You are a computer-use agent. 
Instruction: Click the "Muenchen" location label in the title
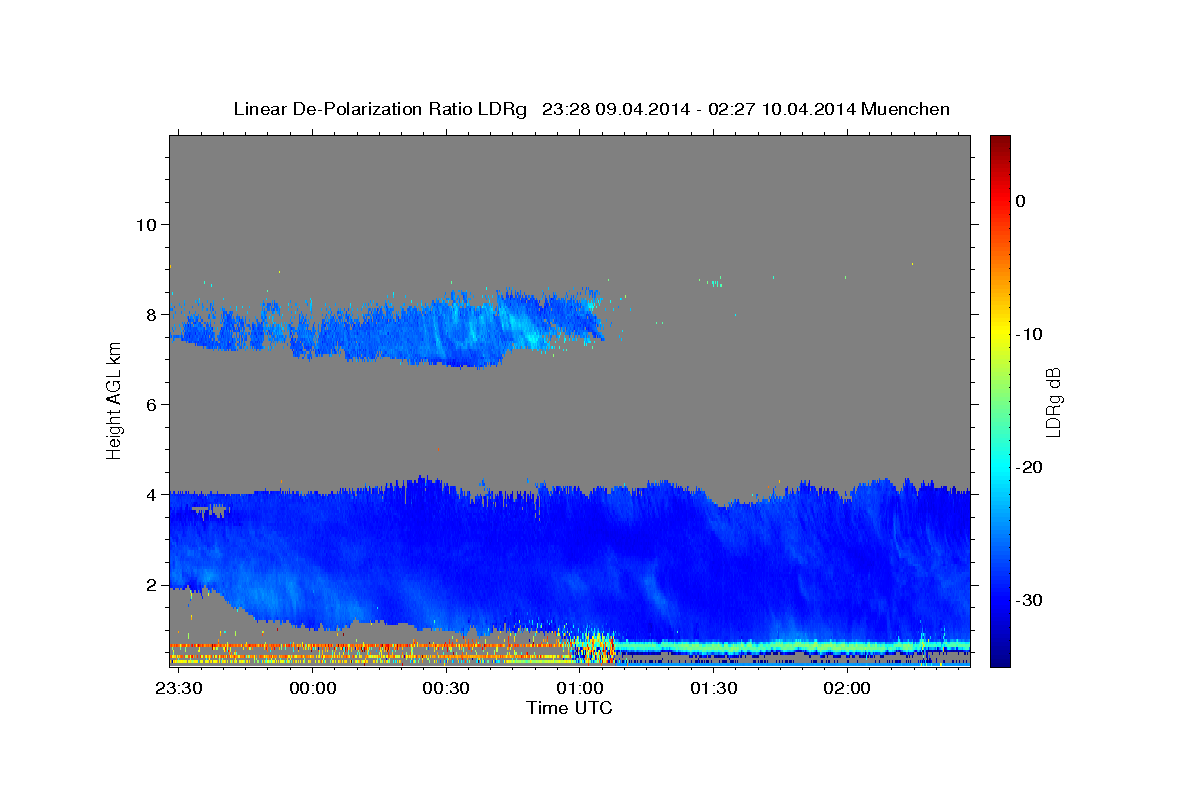coord(907,109)
